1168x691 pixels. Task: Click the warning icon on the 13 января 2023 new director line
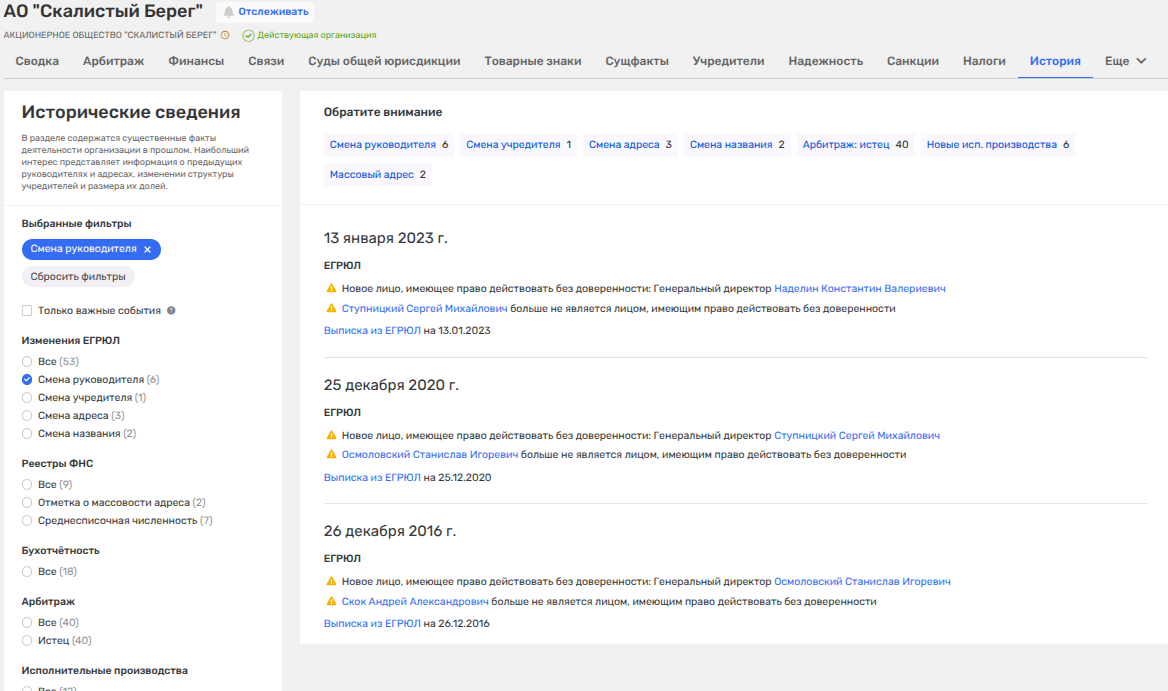[x=331, y=289]
